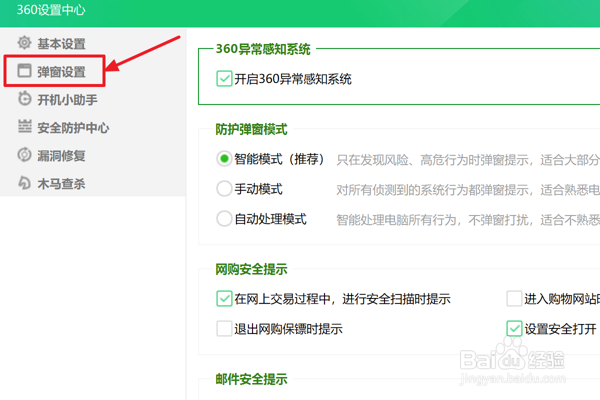Check the 进入购物网站 checkbox

514,299
